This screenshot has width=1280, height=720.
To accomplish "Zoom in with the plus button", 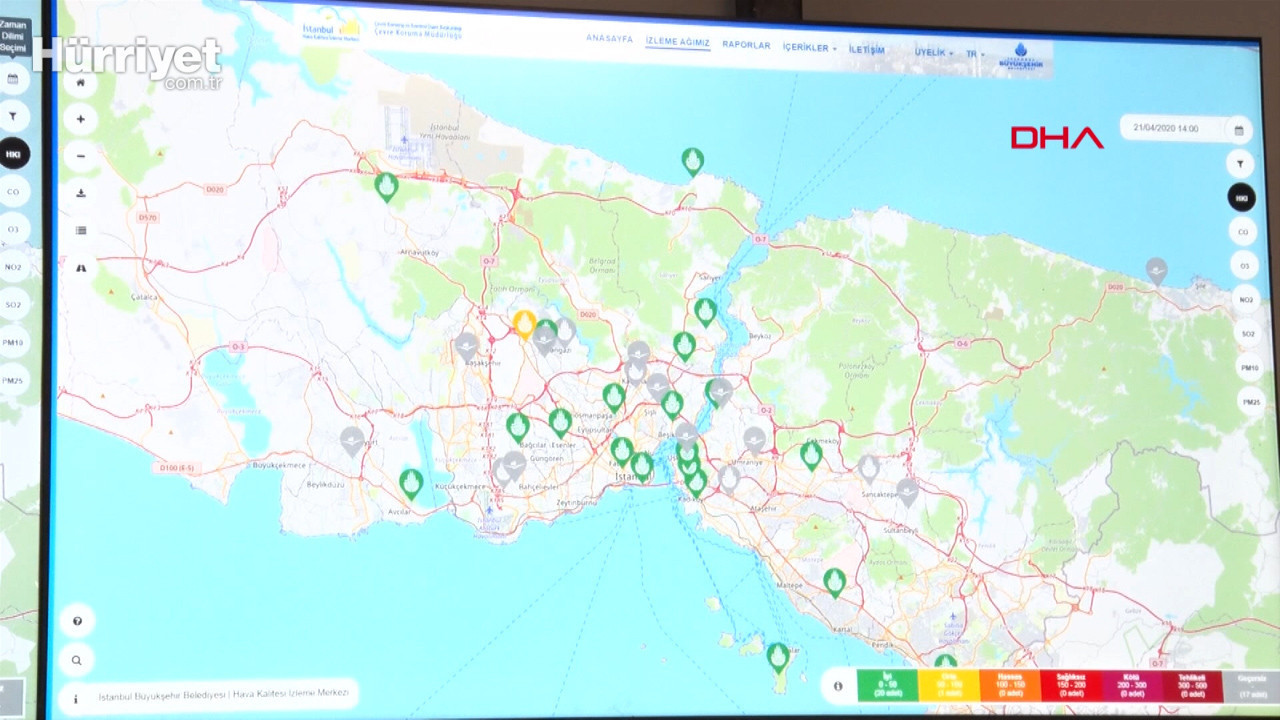I will [x=80, y=119].
